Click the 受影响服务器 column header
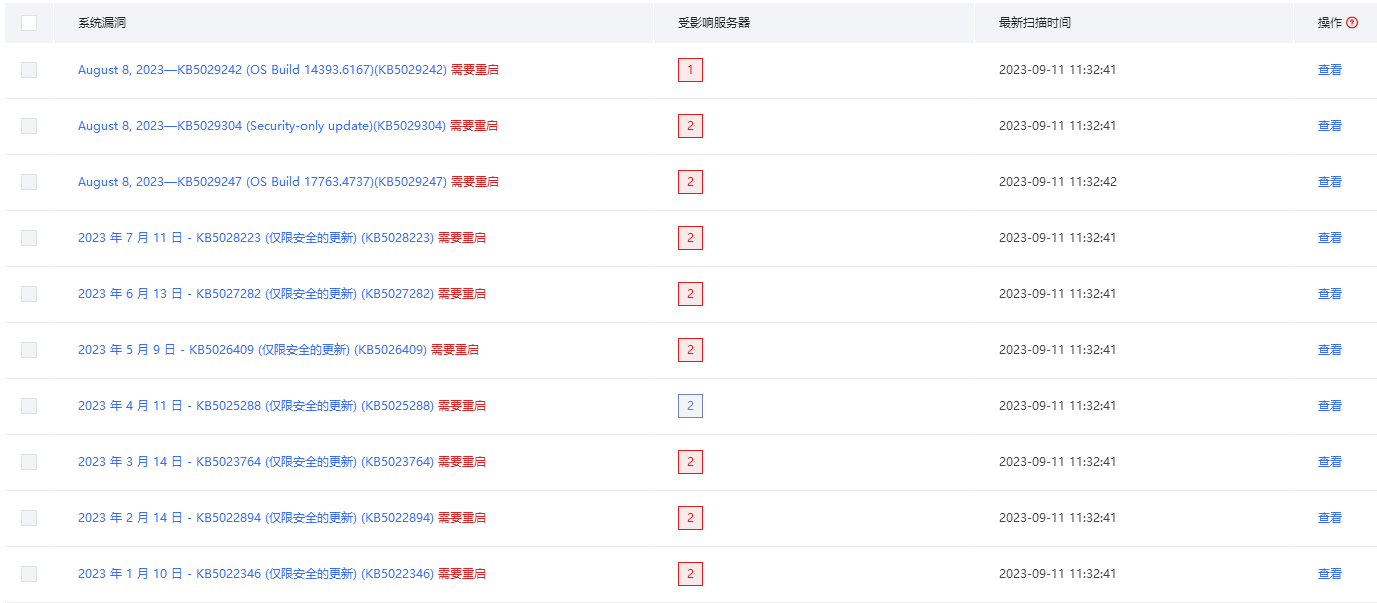The width and height of the screenshot is (1377, 603). [714, 22]
